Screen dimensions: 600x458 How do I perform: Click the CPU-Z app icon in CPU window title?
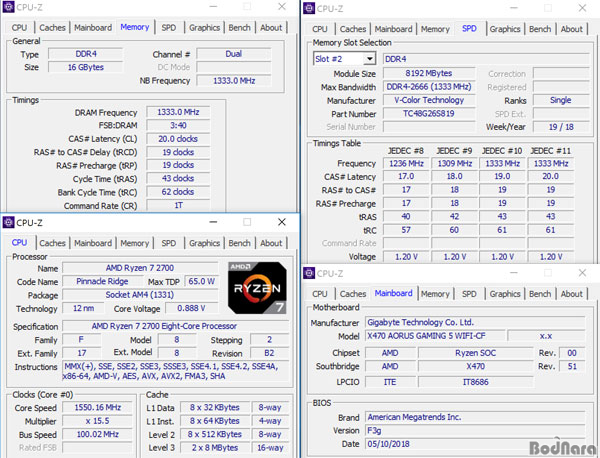pyautogui.click(x=8, y=222)
